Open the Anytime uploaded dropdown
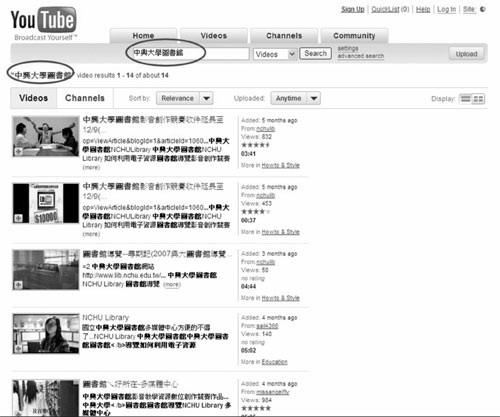The height and width of the screenshot is (417, 500). coord(295,98)
